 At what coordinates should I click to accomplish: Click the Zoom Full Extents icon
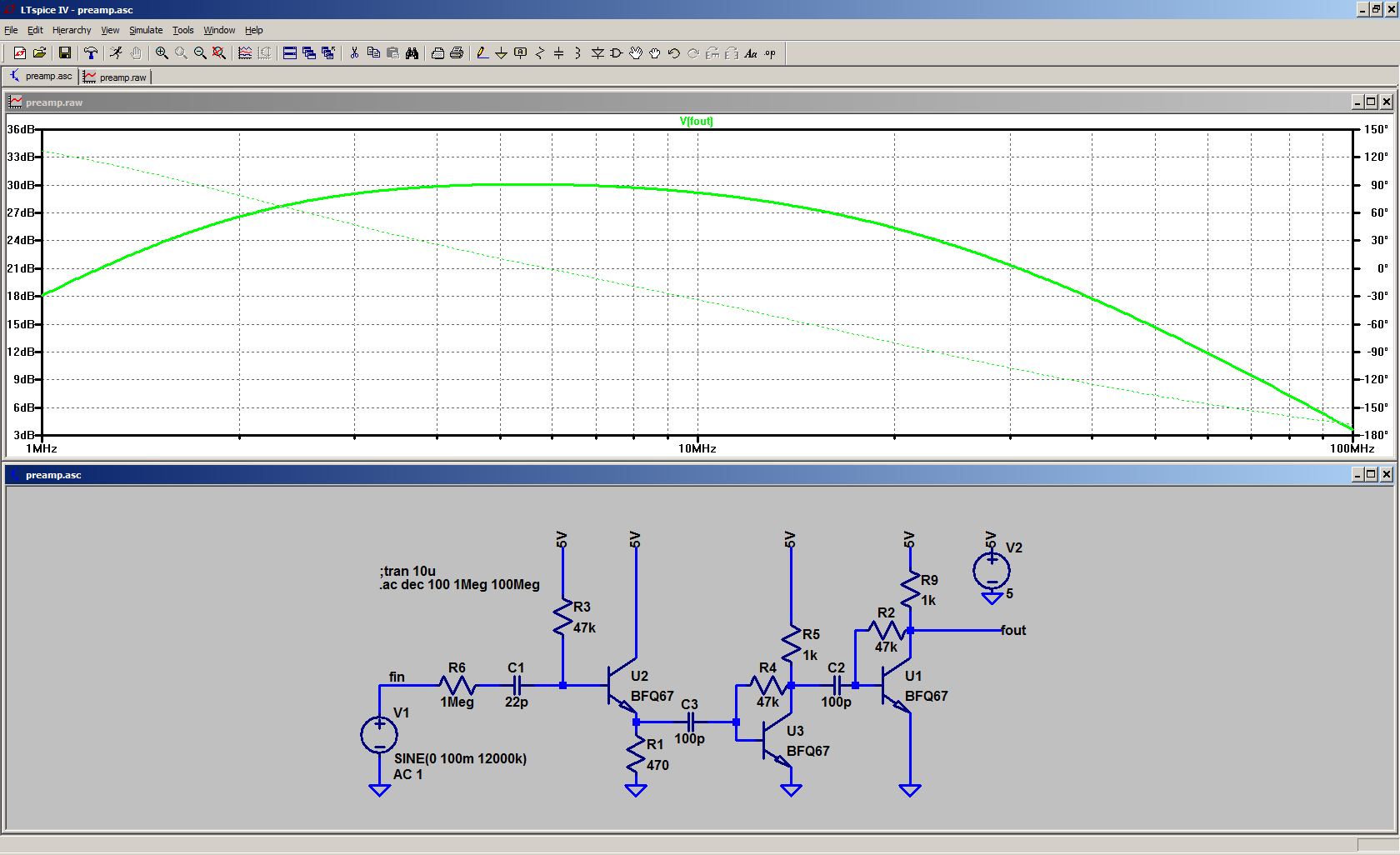(x=219, y=53)
